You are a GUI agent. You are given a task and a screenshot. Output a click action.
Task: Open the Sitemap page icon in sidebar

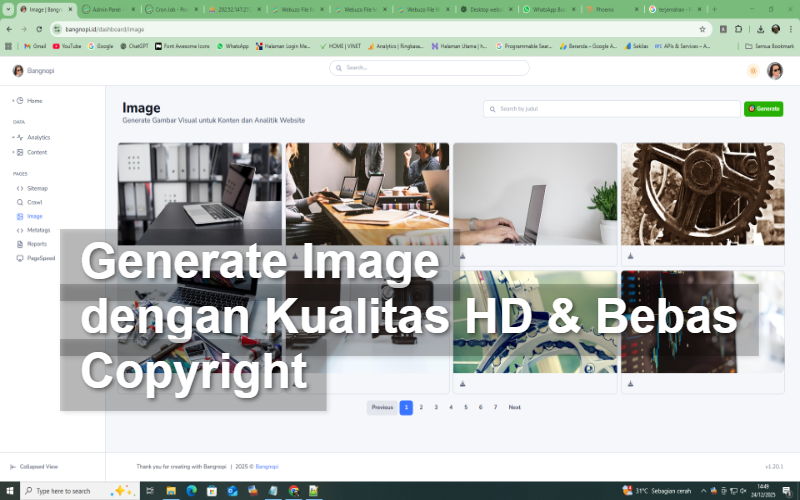click(20, 188)
